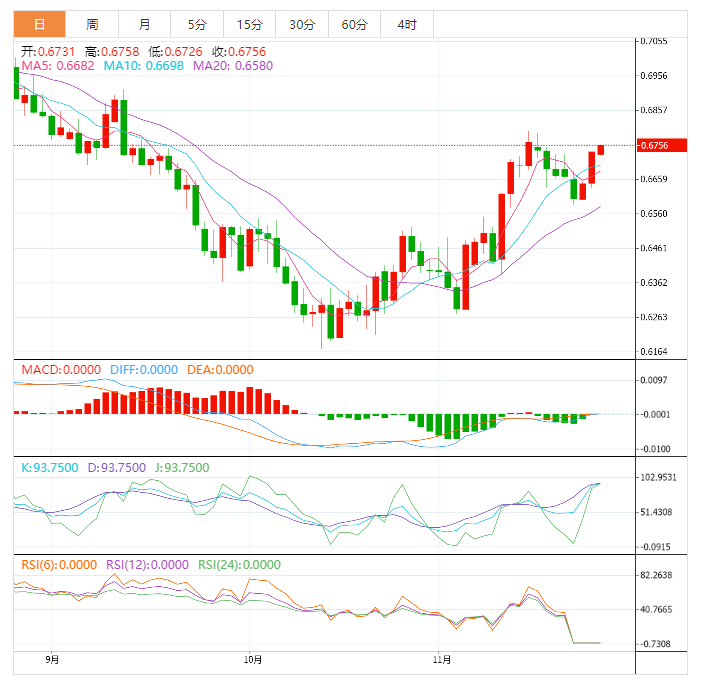Click the 11月 date axis marker

pos(442,660)
